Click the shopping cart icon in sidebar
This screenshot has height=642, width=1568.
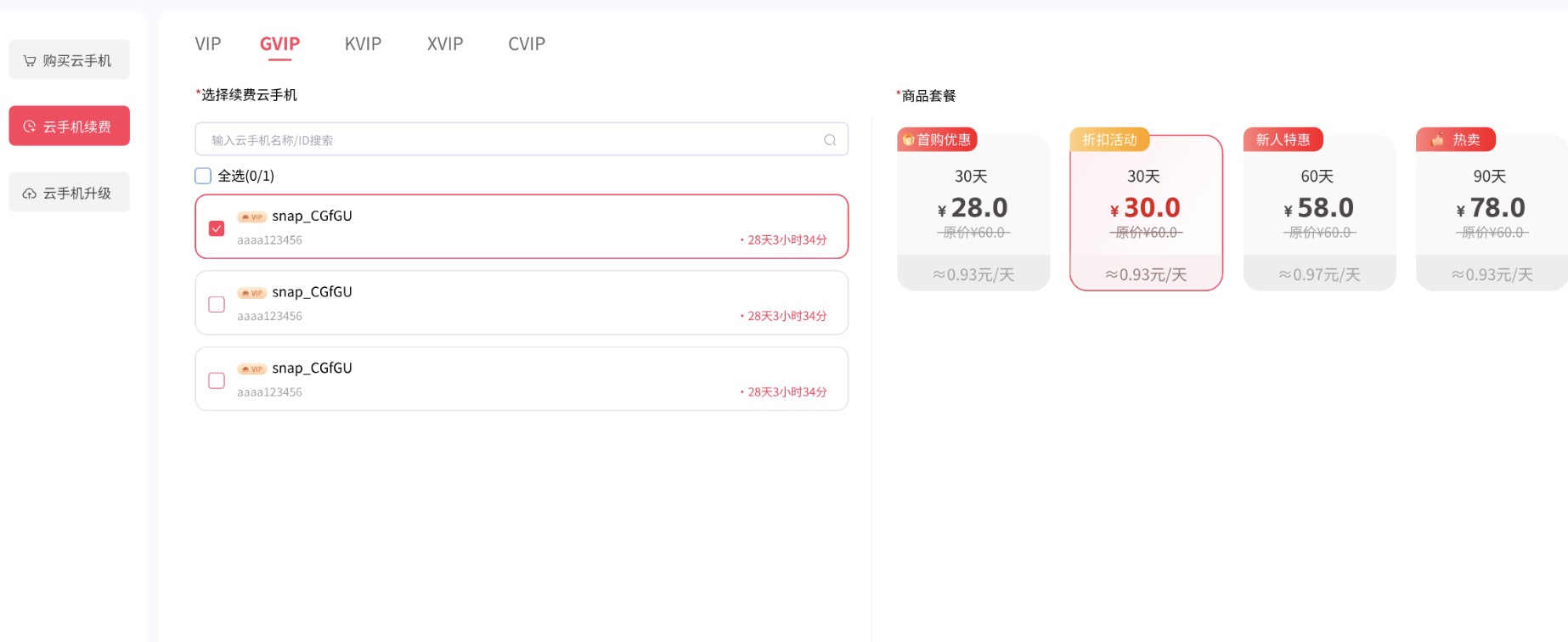tap(30, 60)
